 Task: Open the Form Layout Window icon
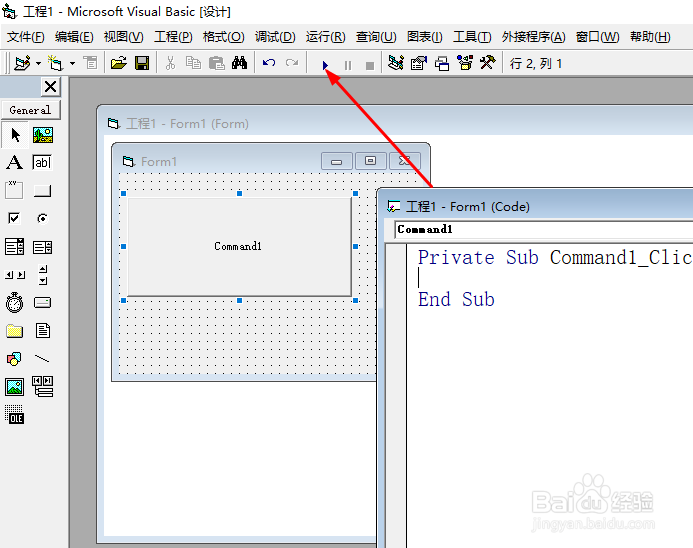coord(442,64)
